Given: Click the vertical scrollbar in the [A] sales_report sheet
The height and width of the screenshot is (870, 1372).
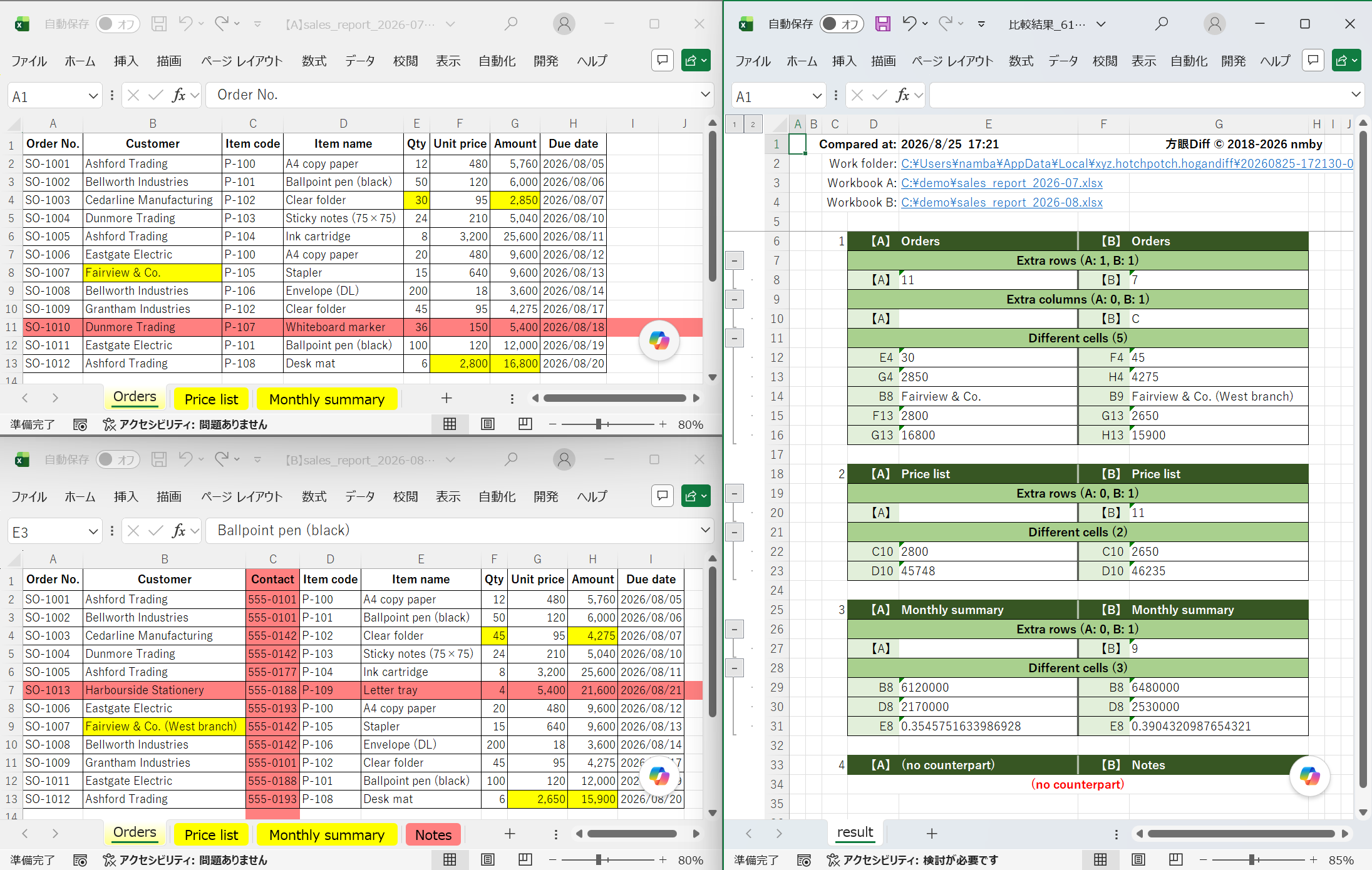Looking at the screenshot, I should tap(712, 207).
